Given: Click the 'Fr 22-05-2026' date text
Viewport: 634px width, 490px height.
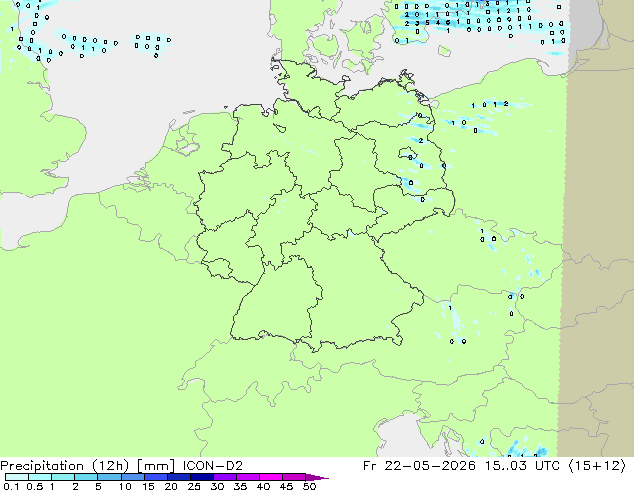Looking at the screenshot, I should [x=419, y=466].
